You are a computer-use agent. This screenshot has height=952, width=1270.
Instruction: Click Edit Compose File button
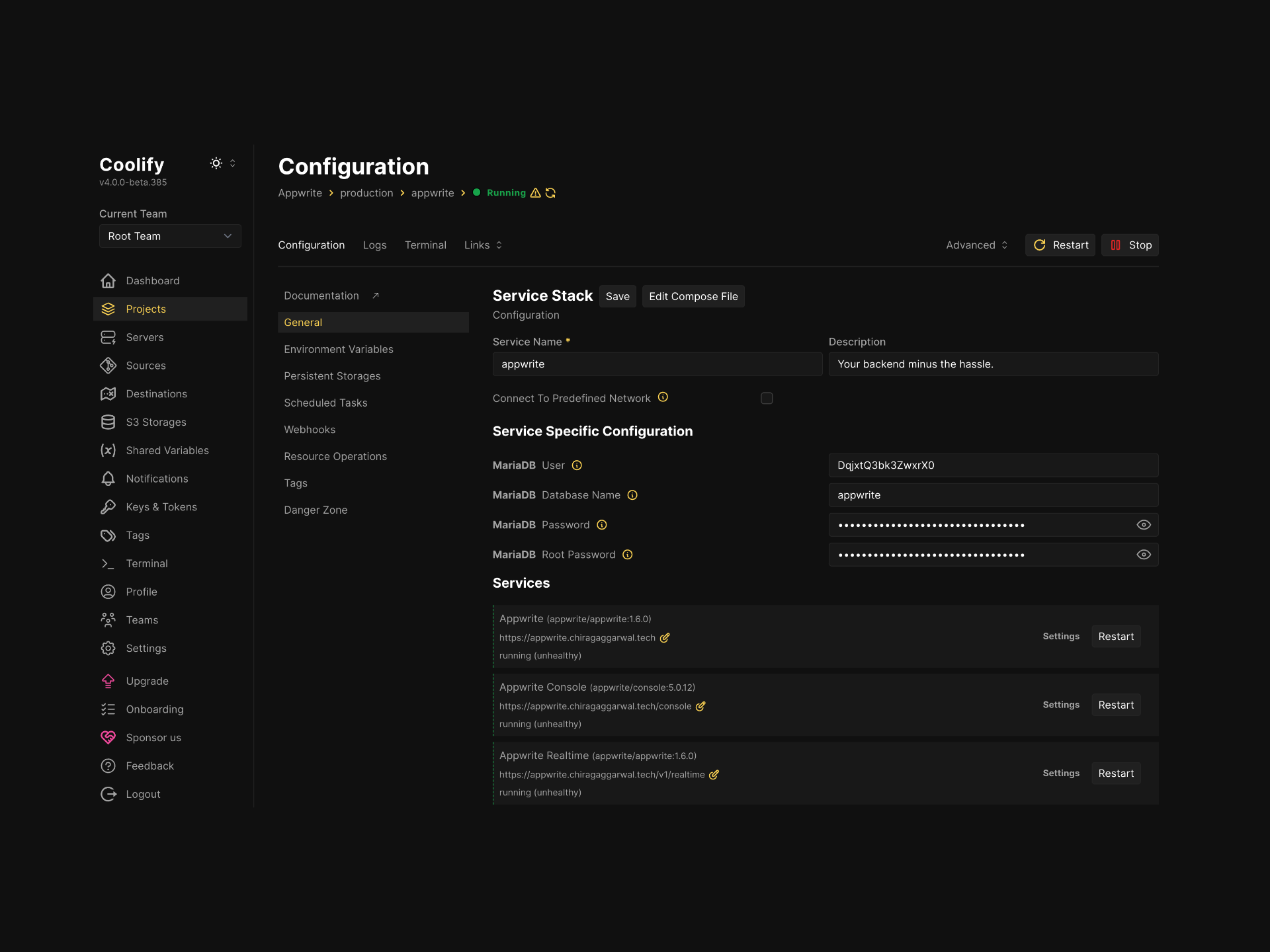(x=693, y=296)
